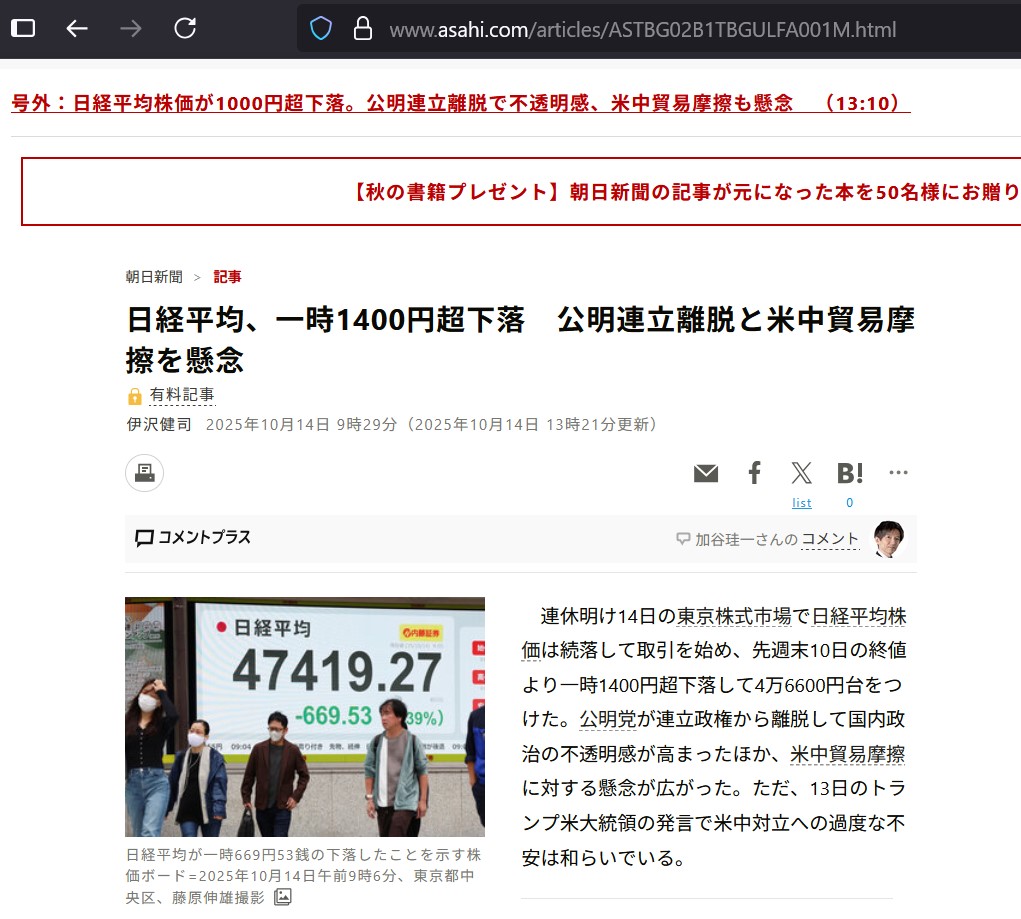This screenshot has height=919, width=1021.
Task: Print the article using printer icon
Action: coord(144,473)
